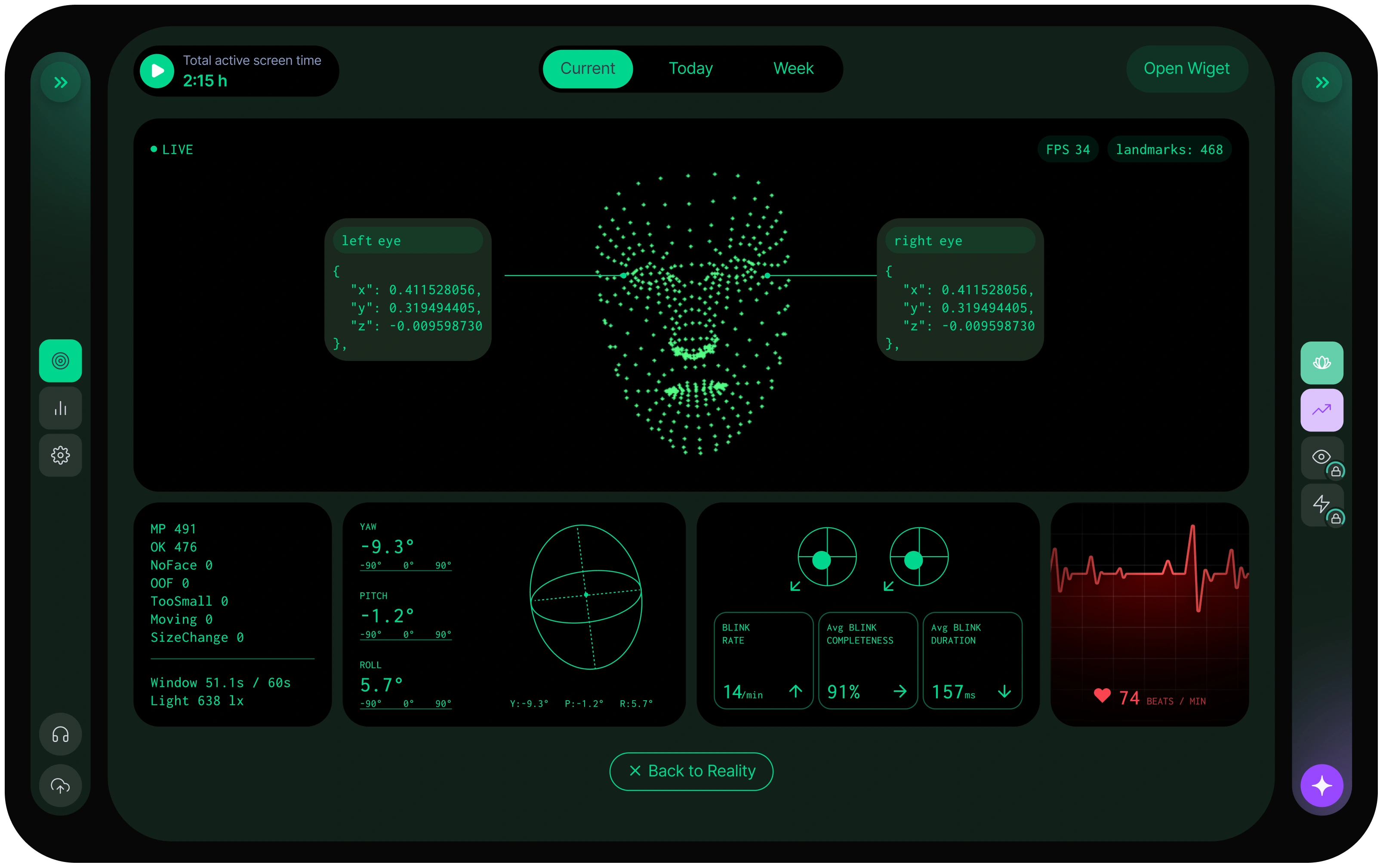Expand the left sidebar with double chevron
This screenshot has height=868, width=1383.
60,83
